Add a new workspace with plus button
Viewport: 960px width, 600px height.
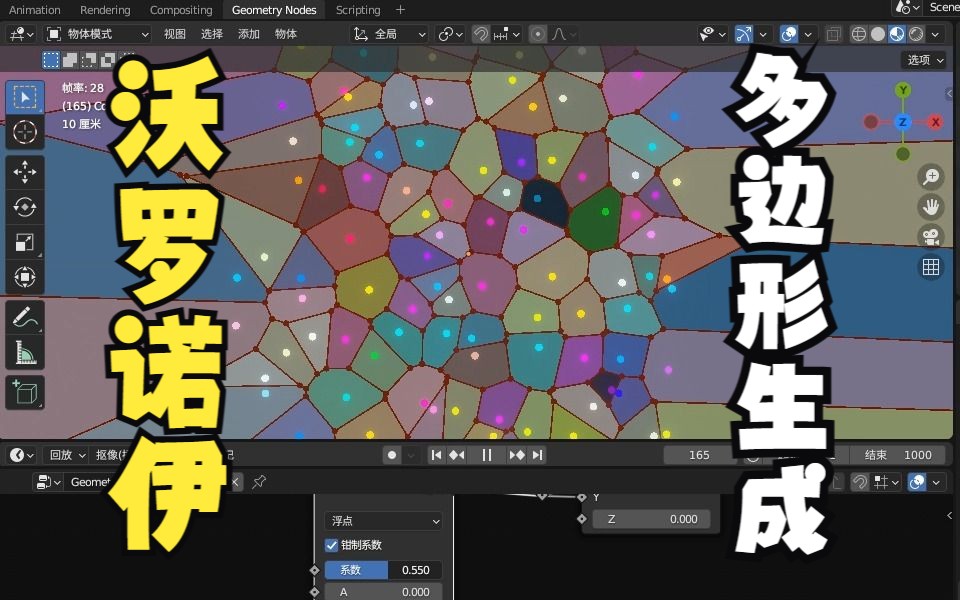click(x=400, y=10)
